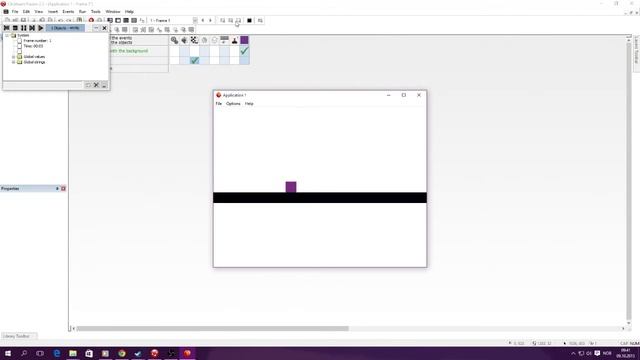Click the System object column icon

(174, 40)
